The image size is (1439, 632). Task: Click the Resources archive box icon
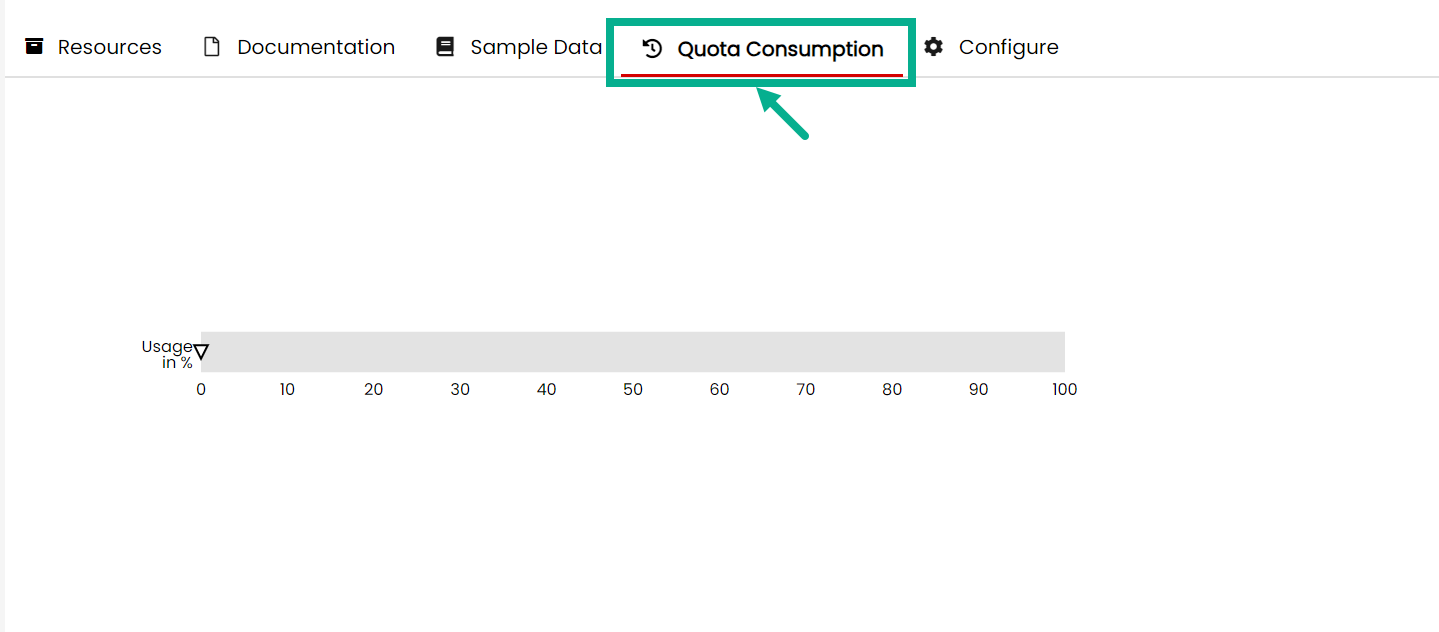coord(35,46)
